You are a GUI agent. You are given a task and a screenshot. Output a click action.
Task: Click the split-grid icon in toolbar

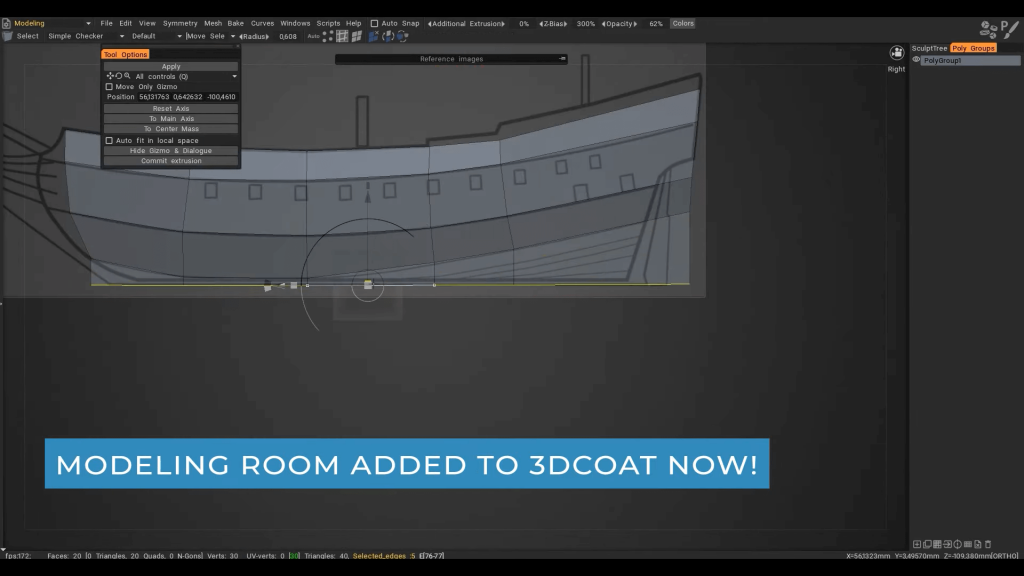[357, 37]
